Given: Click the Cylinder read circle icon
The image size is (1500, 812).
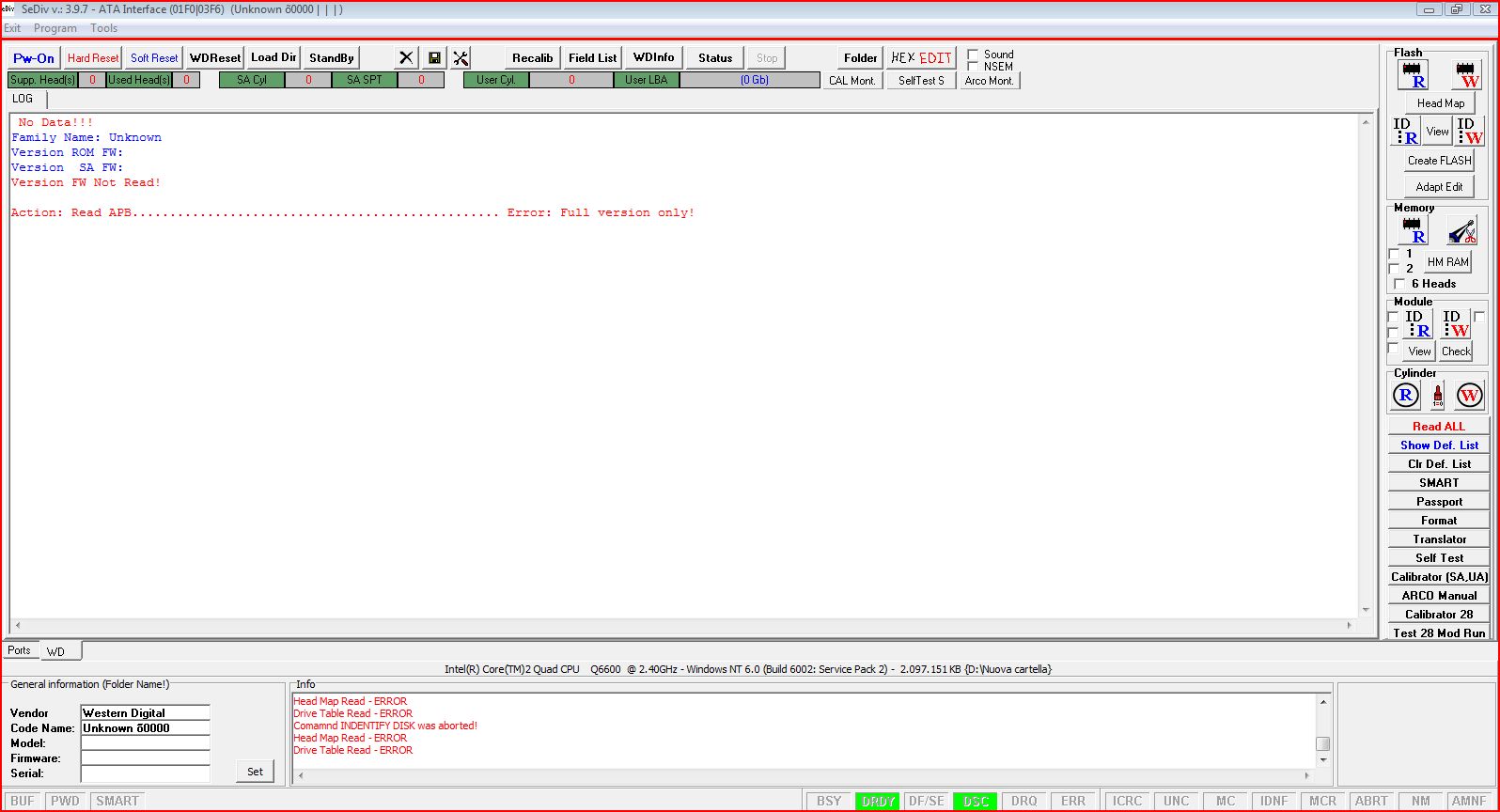Looking at the screenshot, I should tap(1405, 396).
